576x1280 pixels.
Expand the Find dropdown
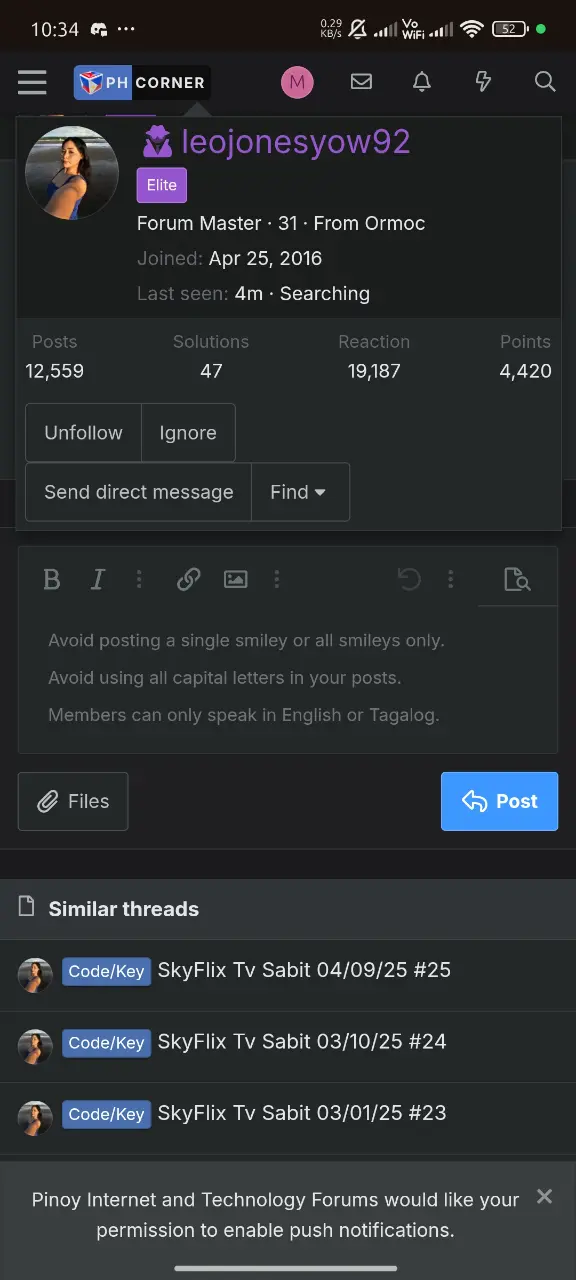click(x=299, y=492)
